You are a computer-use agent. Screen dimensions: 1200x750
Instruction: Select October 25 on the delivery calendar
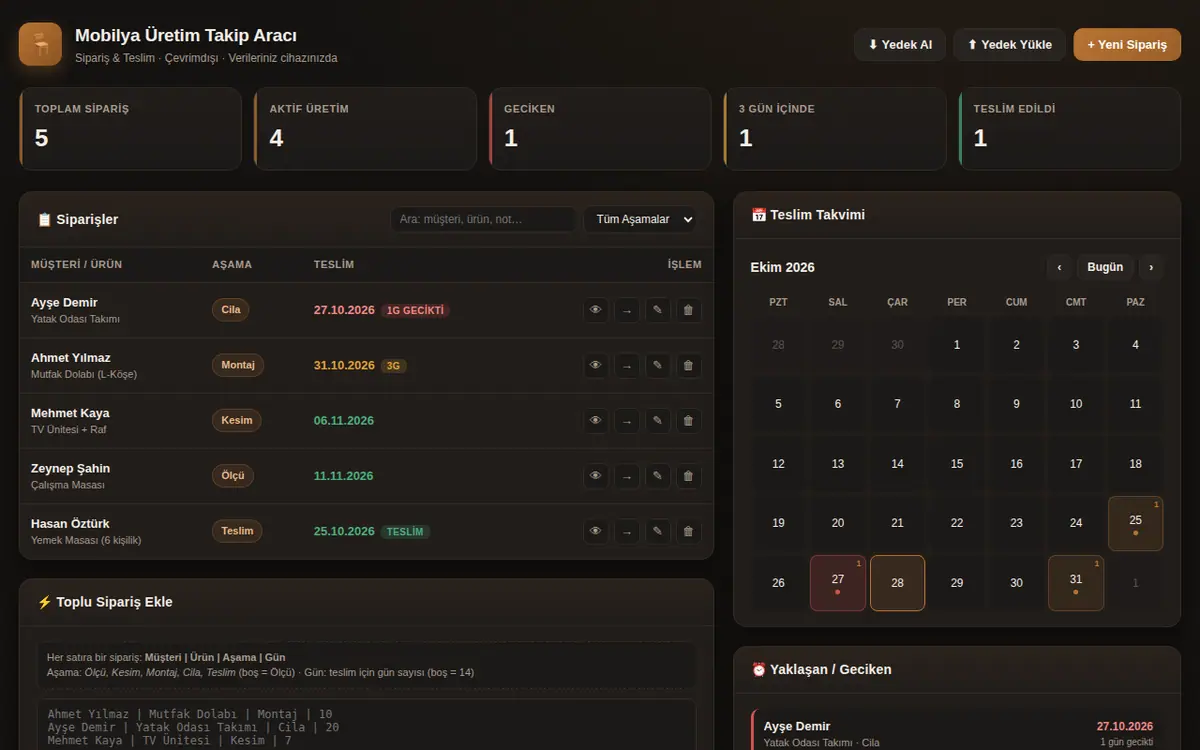(x=1135, y=523)
